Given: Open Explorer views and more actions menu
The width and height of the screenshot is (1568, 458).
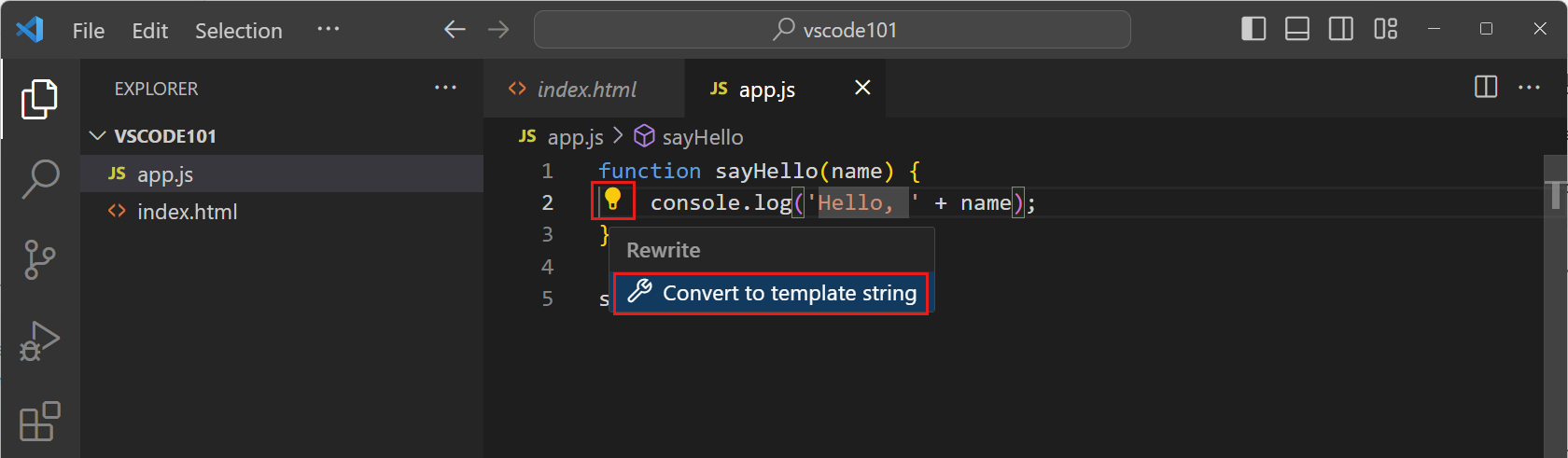Looking at the screenshot, I should 445,88.
